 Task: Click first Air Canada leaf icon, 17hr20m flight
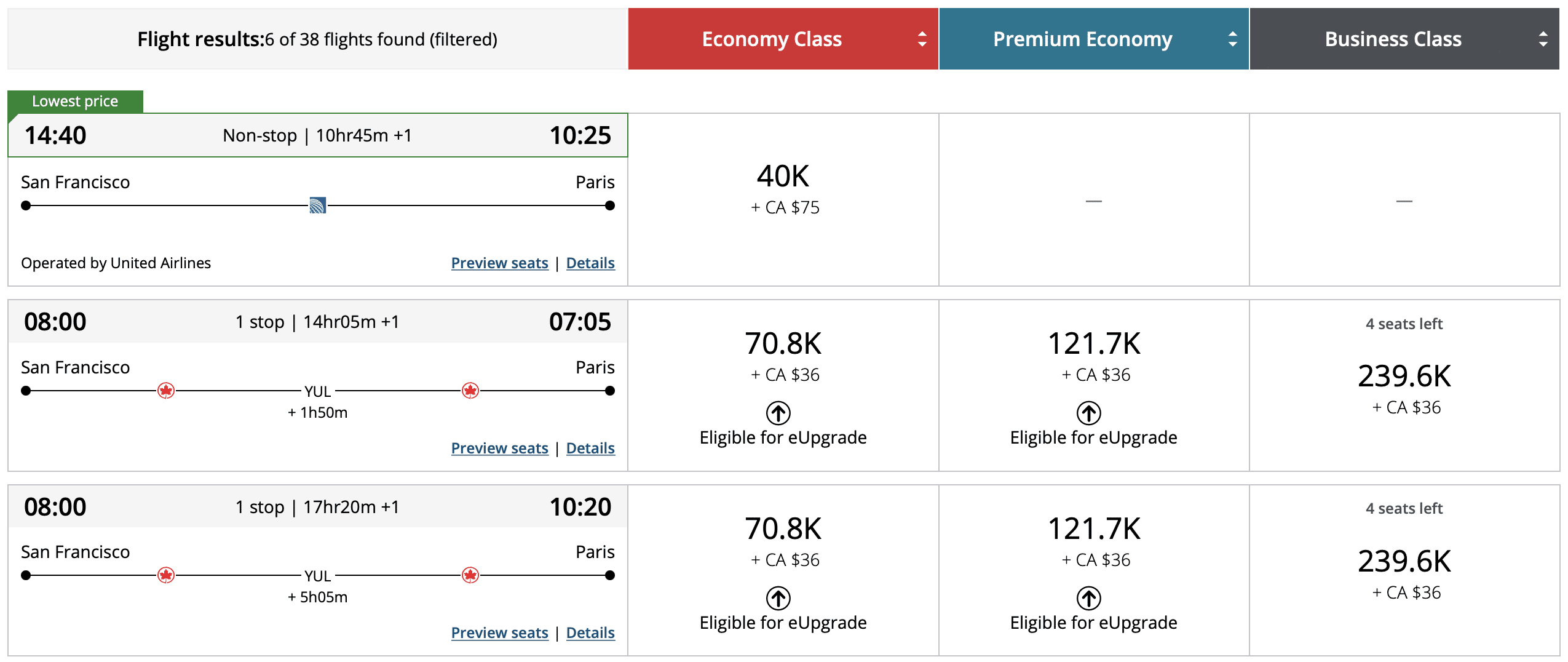point(166,575)
